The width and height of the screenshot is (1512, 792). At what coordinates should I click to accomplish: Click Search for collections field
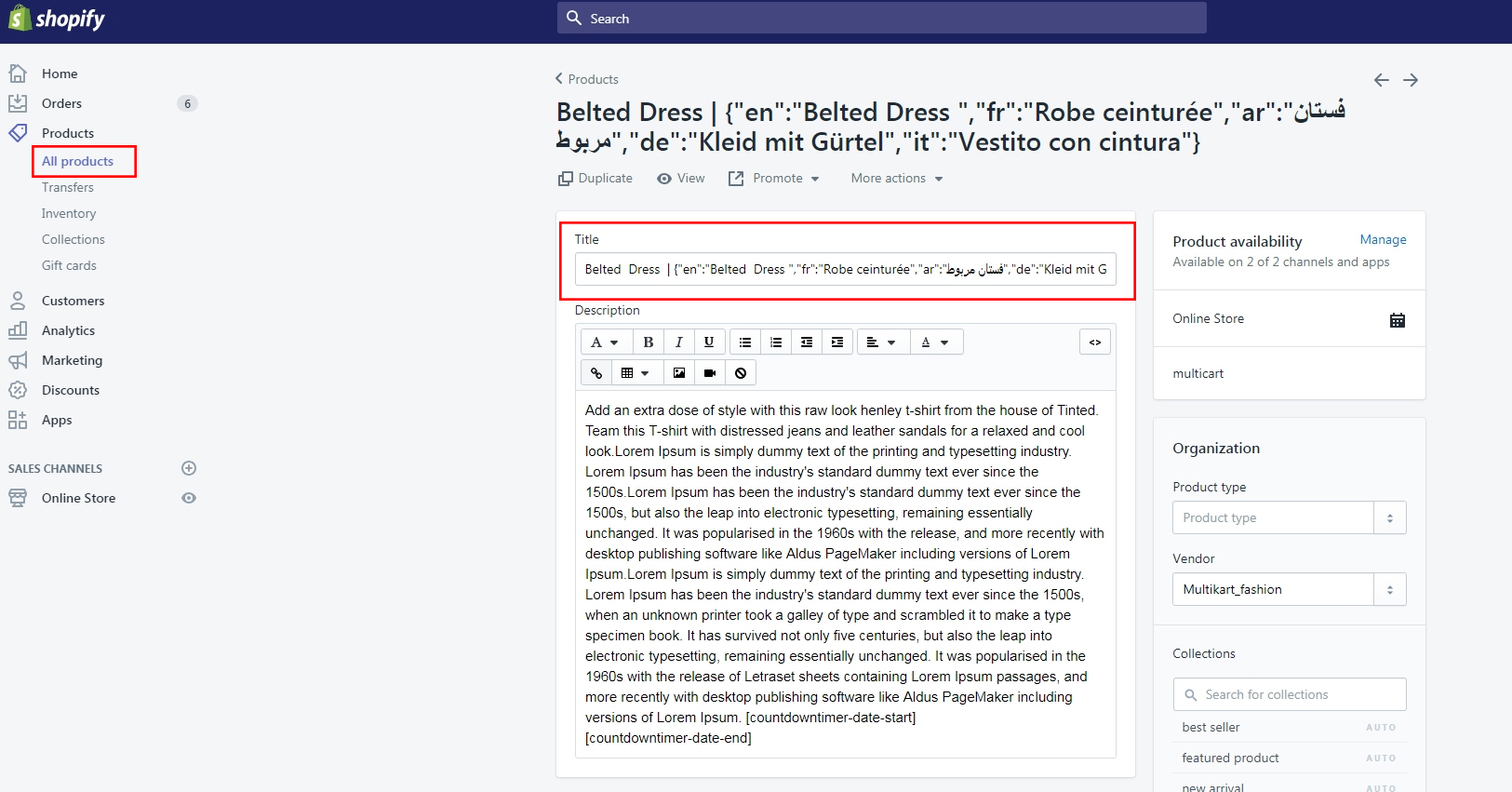(x=1289, y=694)
